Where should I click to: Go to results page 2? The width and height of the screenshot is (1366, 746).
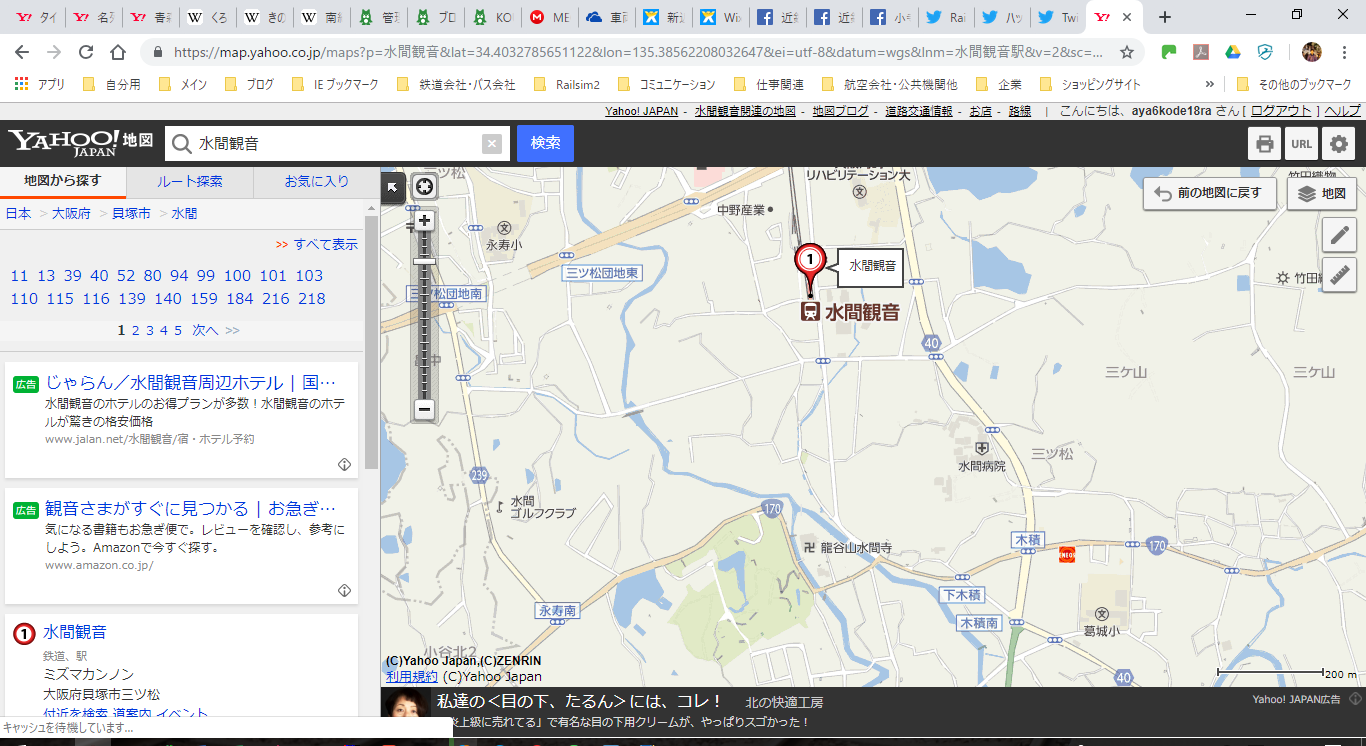pyautogui.click(x=136, y=330)
